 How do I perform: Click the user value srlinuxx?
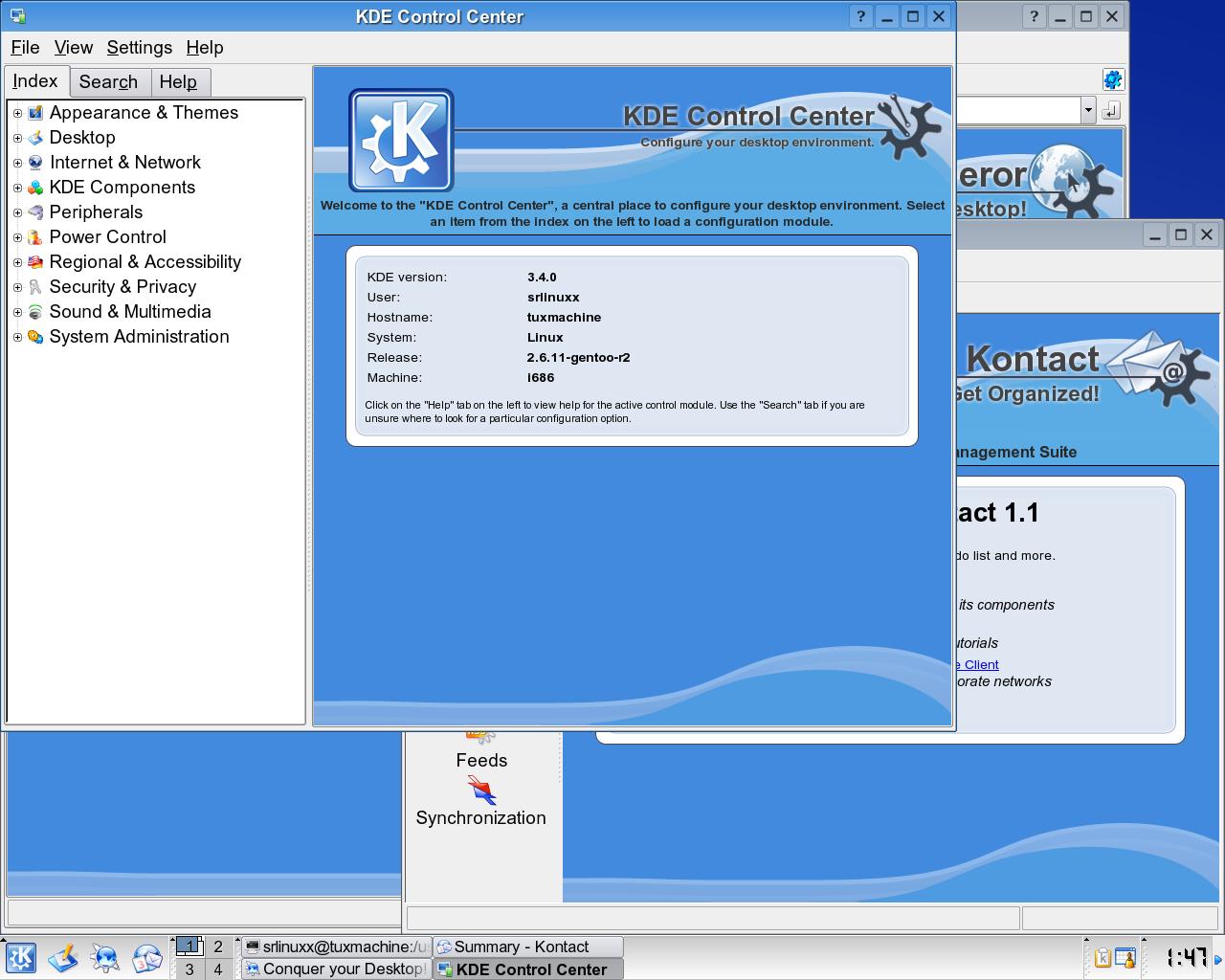pyautogui.click(x=554, y=297)
